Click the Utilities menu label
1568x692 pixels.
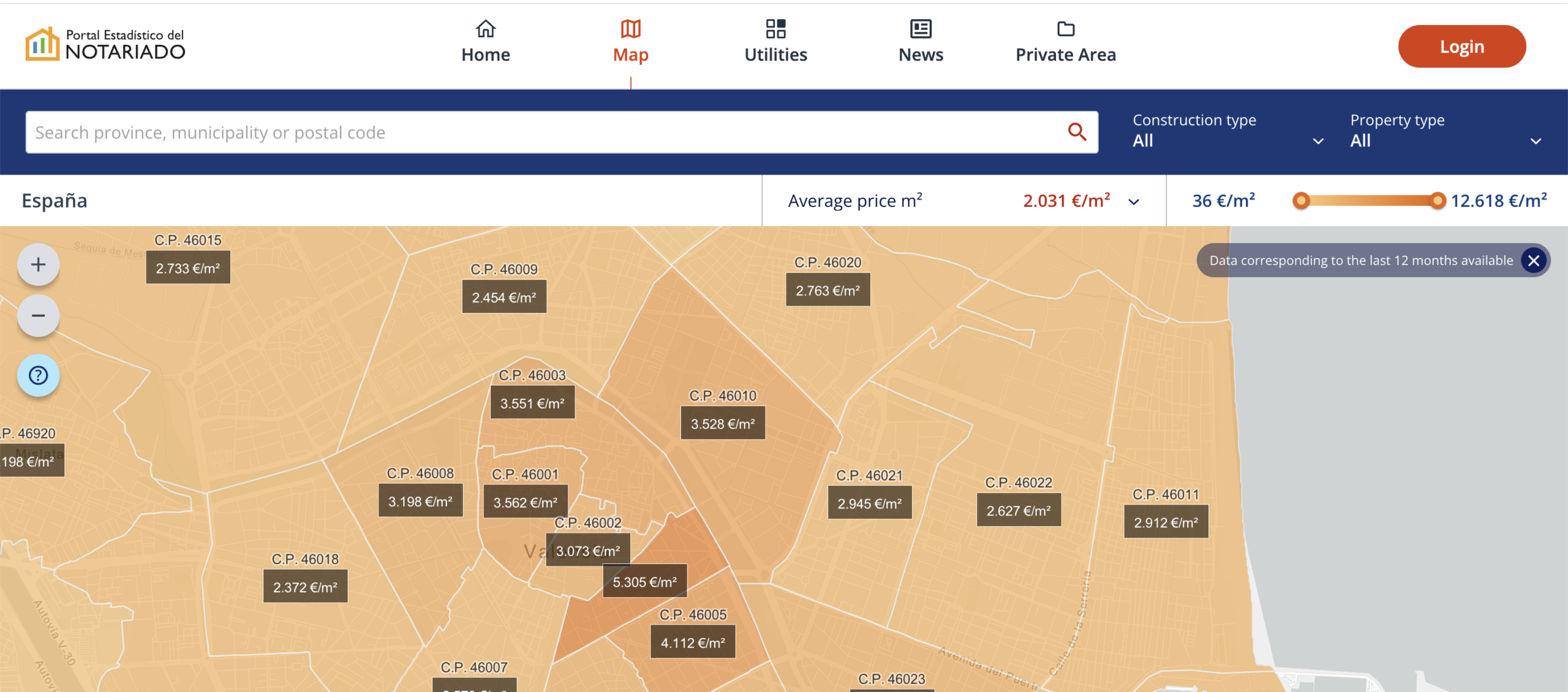(x=775, y=55)
